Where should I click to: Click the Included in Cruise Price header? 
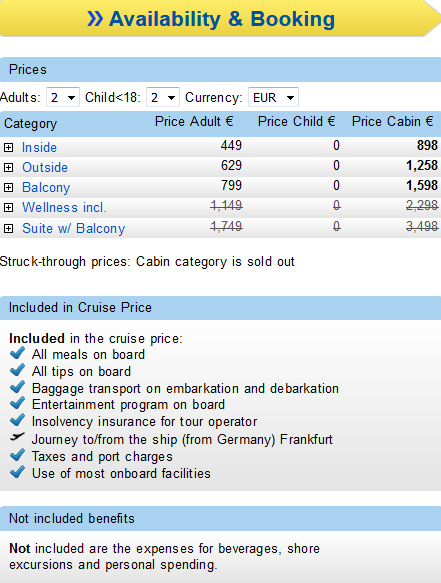tap(220, 308)
